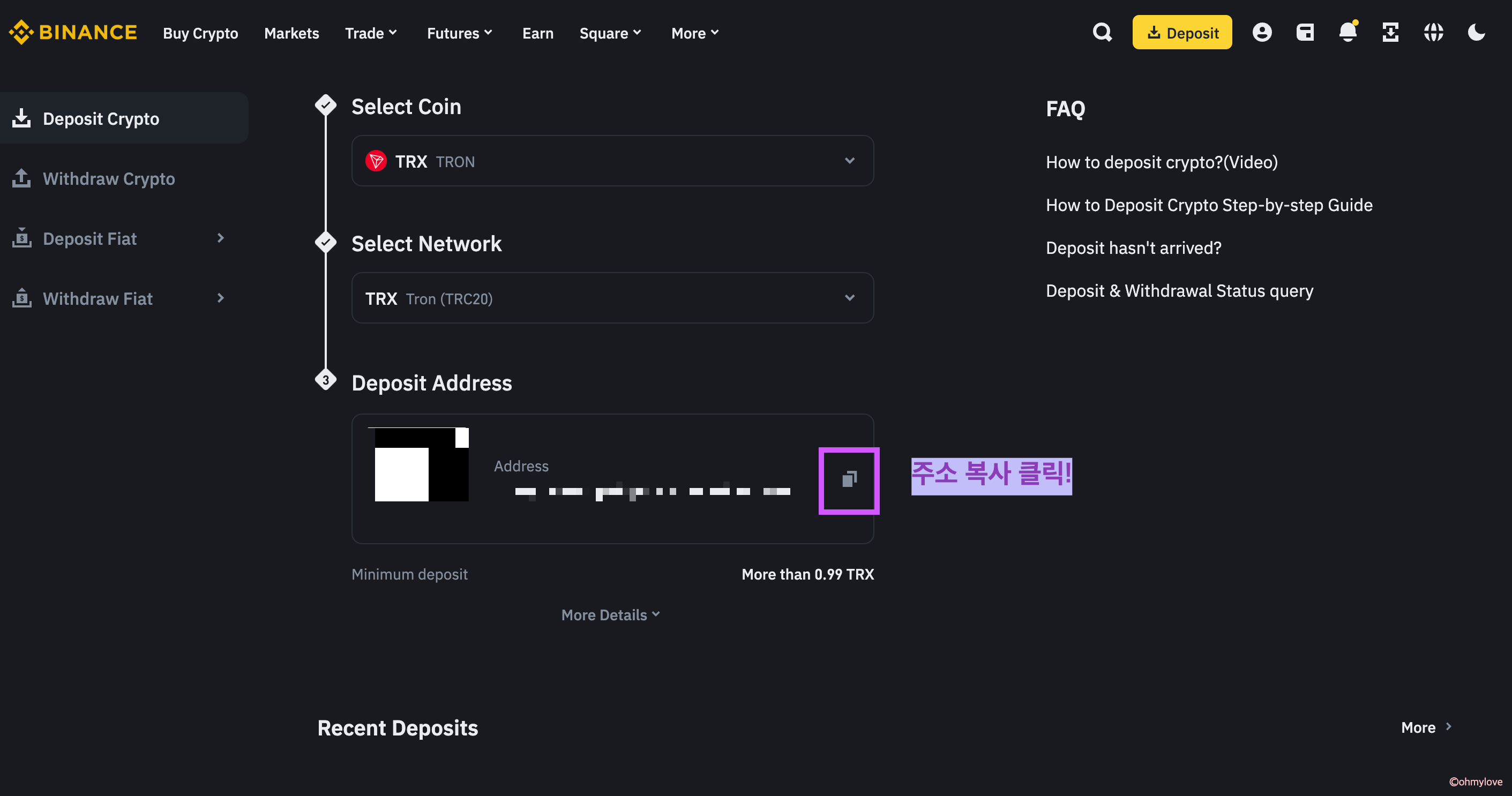Click the Minimum deposit label
Image resolution: width=1512 pixels, height=796 pixels.
coord(409,574)
